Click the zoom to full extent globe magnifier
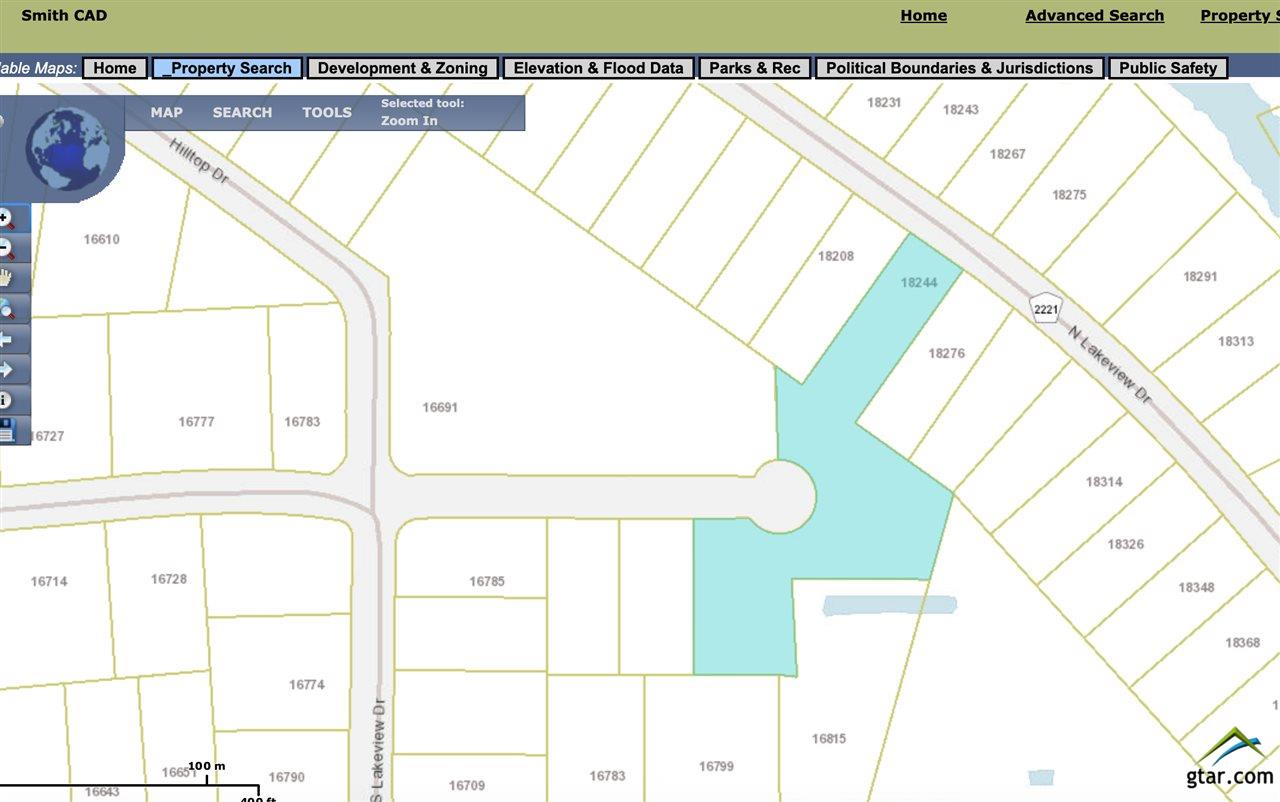The width and height of the screenshot is (1280, 802). (x=6, y=308)
